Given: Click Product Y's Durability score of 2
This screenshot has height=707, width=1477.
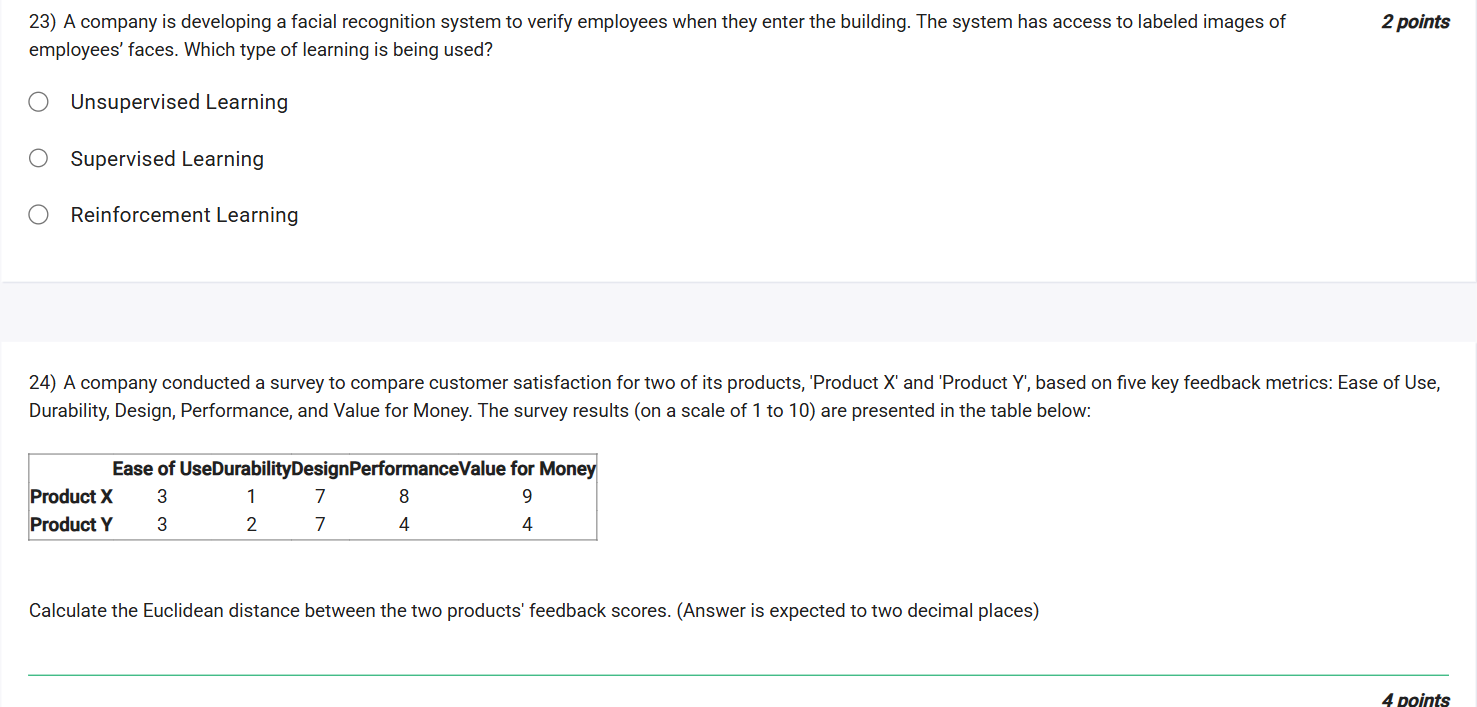Looking at the screenshot, I should [x=251, y=524].
